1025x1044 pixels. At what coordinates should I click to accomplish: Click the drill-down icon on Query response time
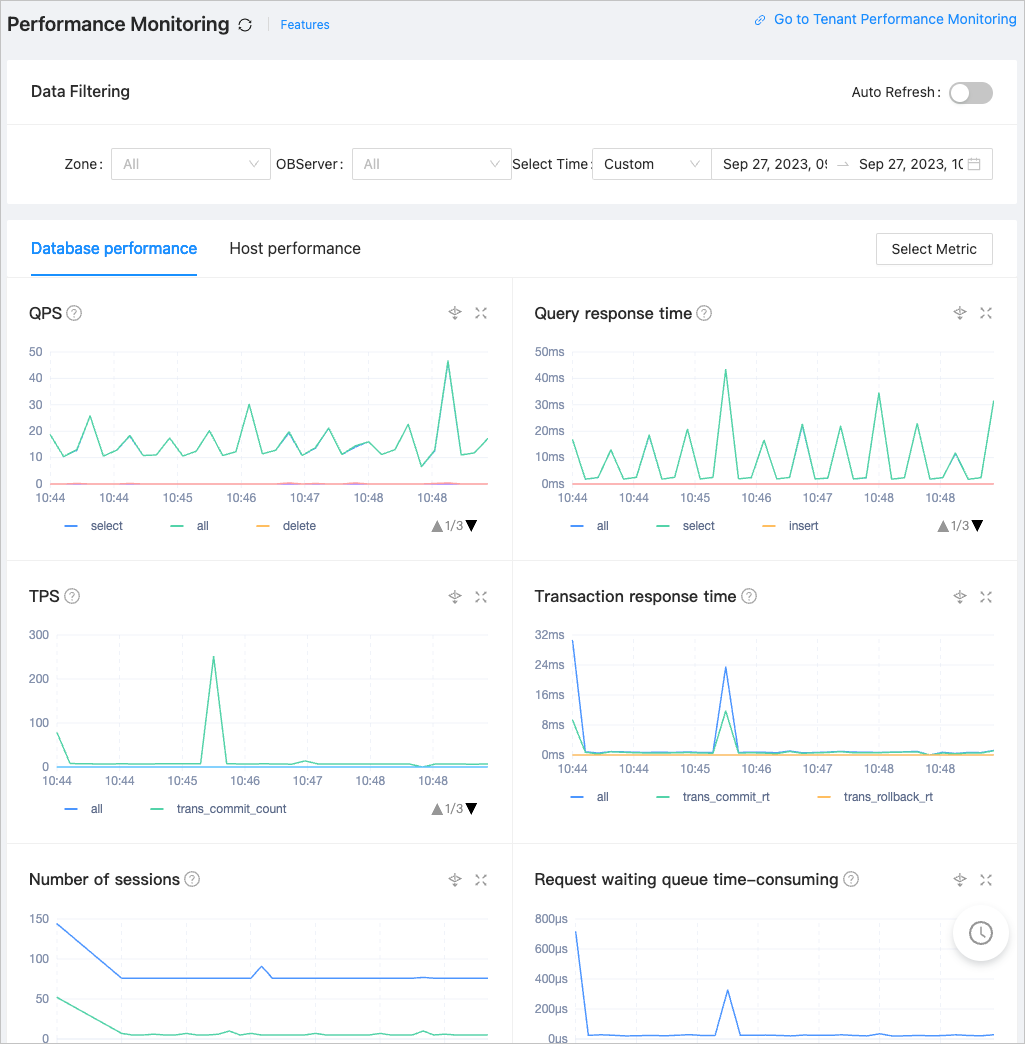coord(960,313)
